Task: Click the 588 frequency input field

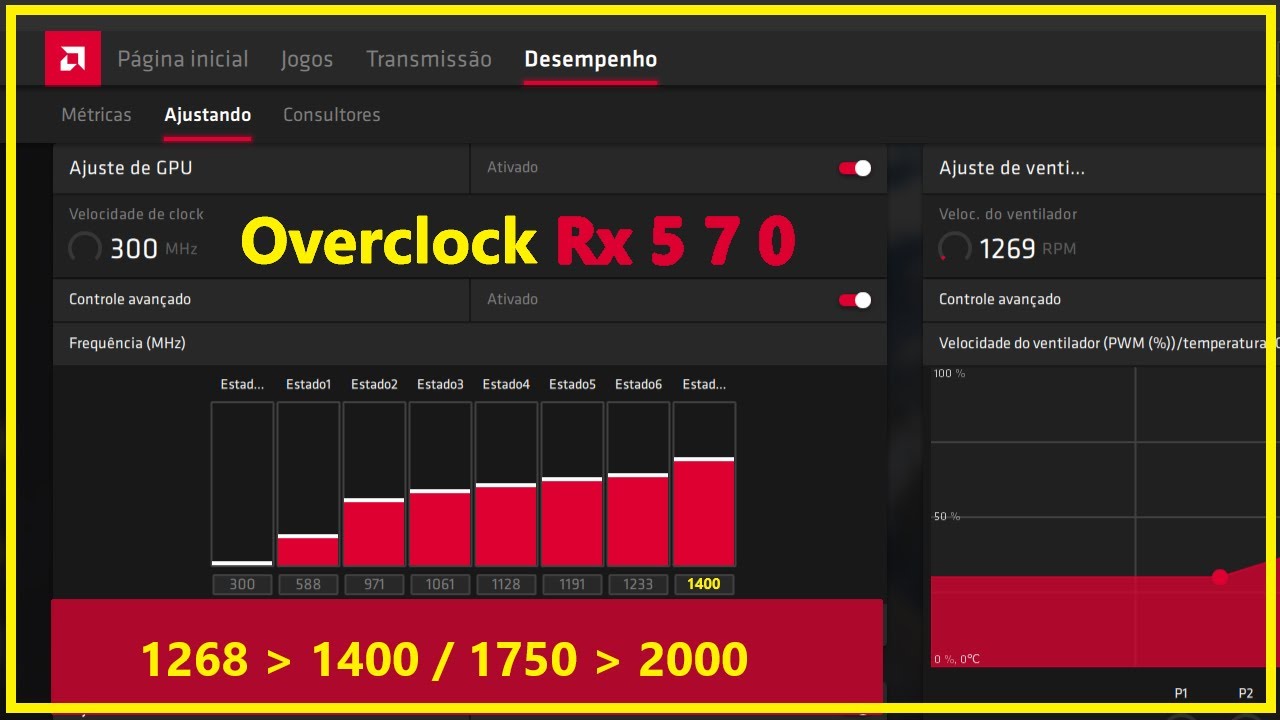Action: tap(308, 584)
